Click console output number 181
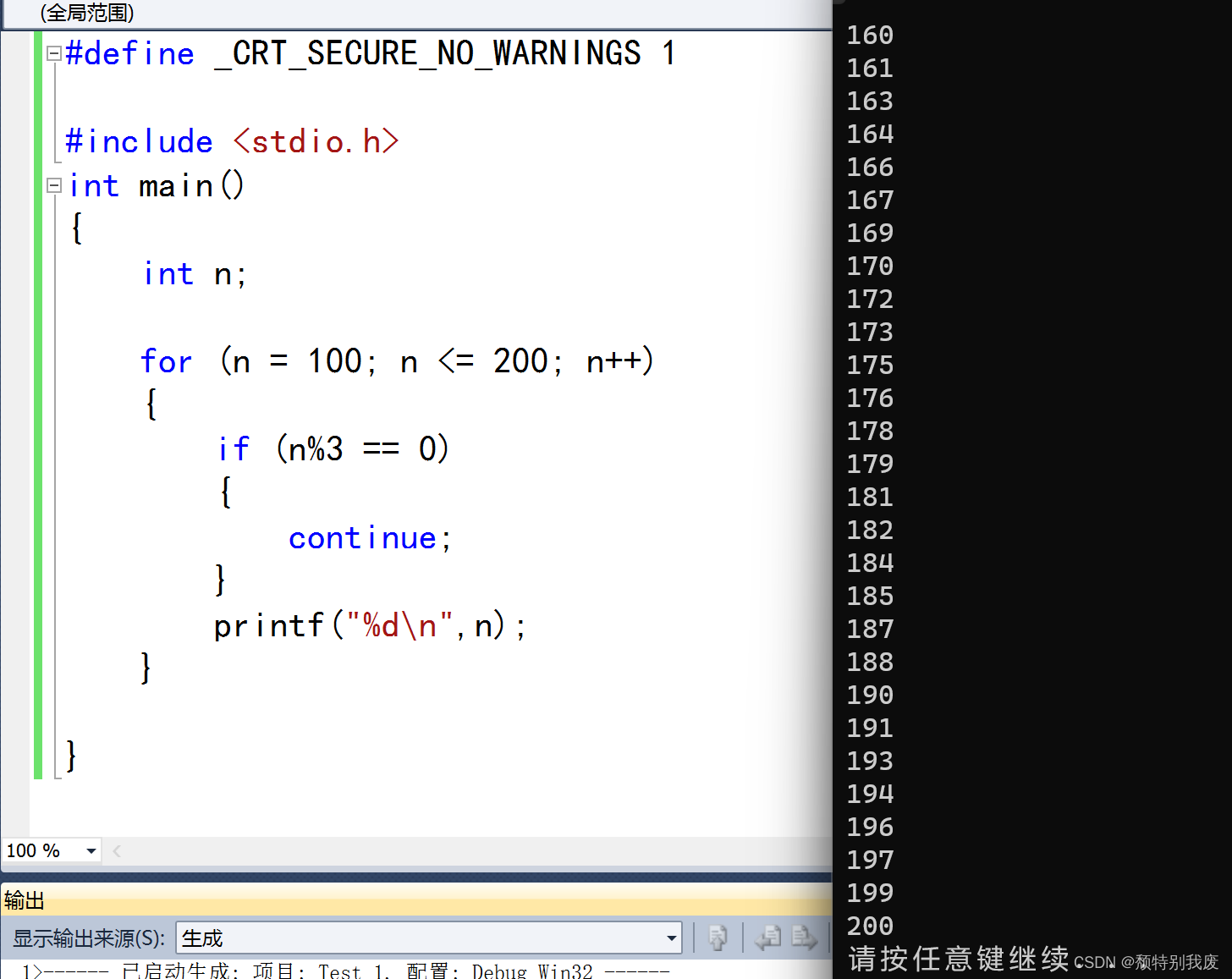This screenshot has height=979, width=1232. 870,497
